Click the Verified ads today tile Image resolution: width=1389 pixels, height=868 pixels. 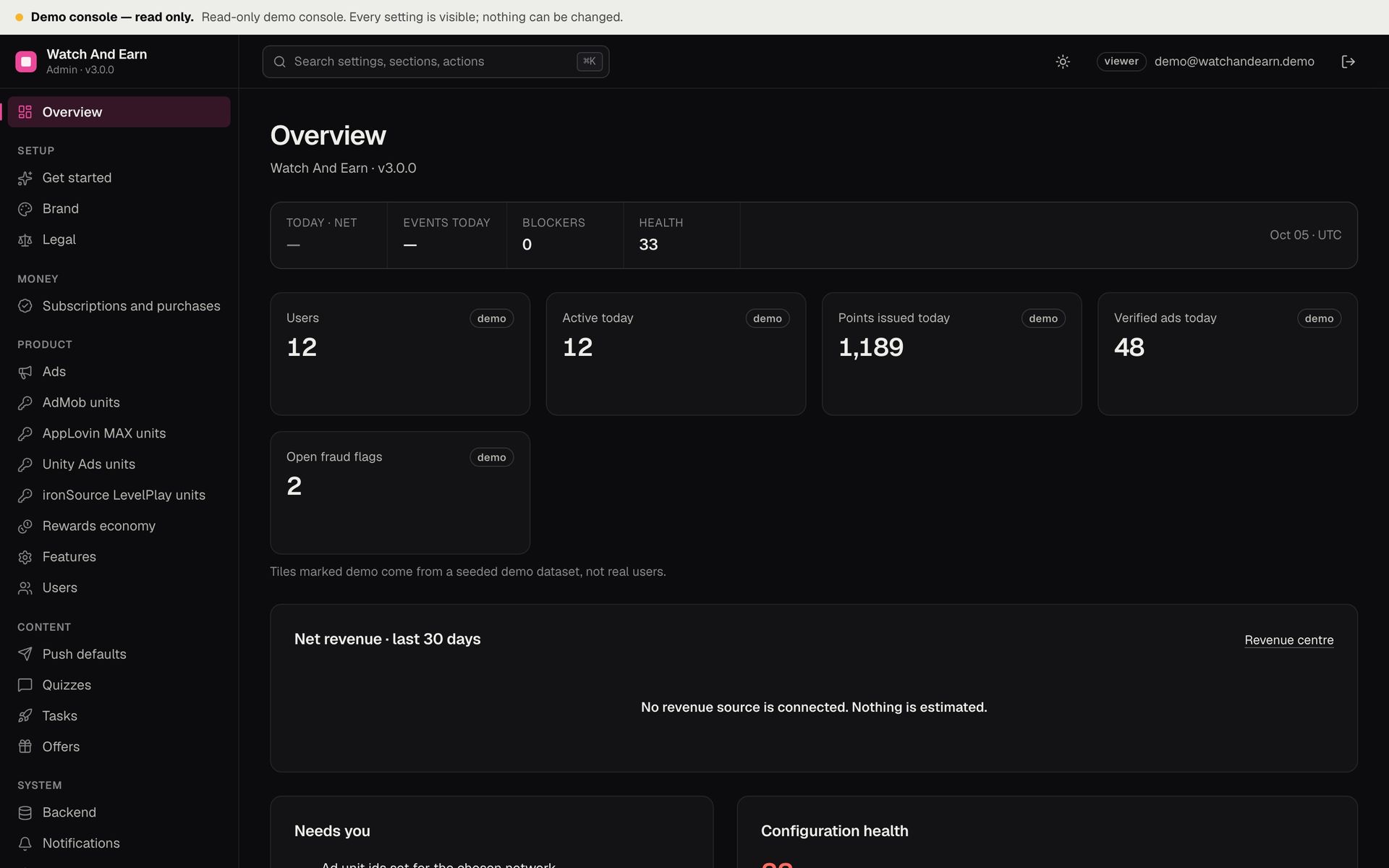pos(1228,354)
